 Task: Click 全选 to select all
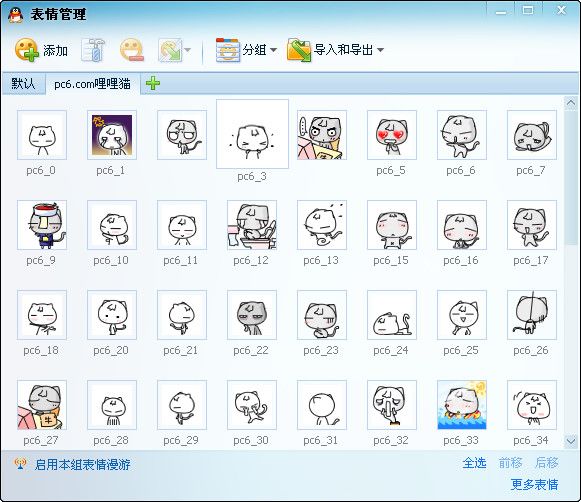click(474, 463)
